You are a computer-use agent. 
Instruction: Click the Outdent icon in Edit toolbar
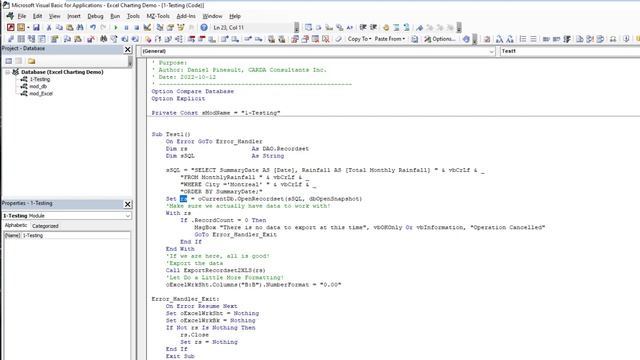click(x=373, y=27)
